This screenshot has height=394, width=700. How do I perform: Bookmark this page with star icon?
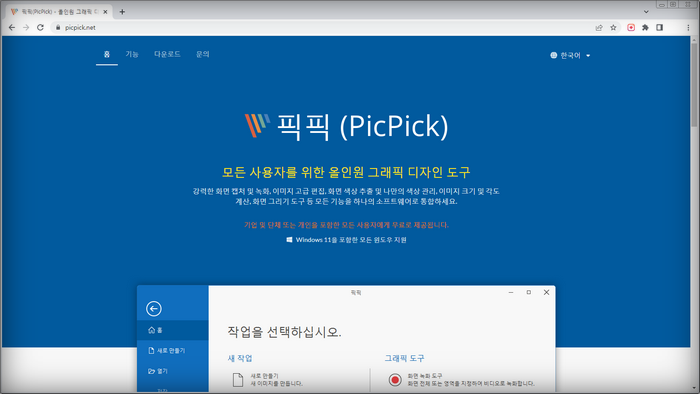(613, 28)
